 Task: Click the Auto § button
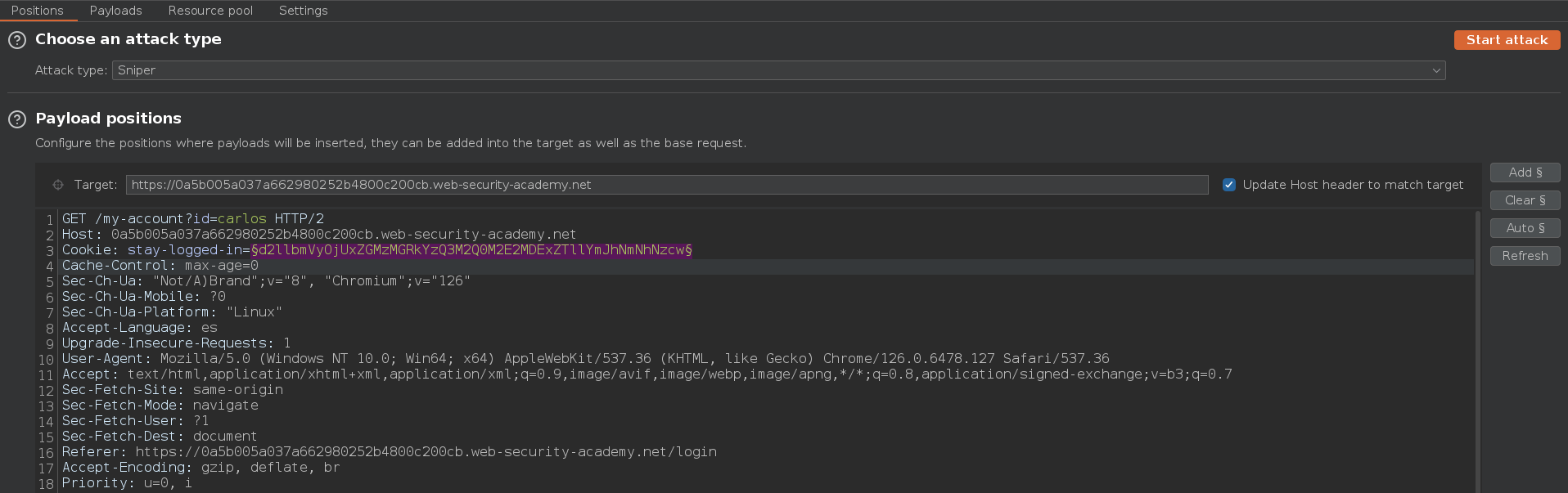[1525, 228]
